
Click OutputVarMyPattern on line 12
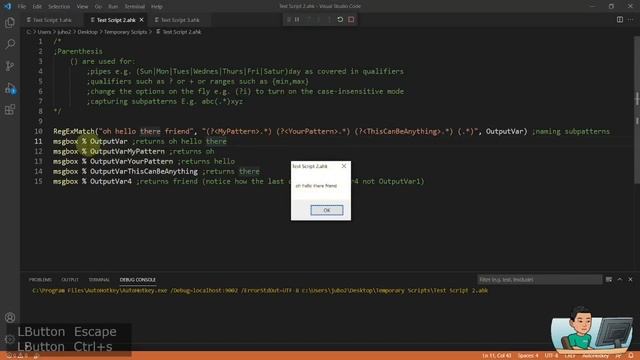click(127, 151)
